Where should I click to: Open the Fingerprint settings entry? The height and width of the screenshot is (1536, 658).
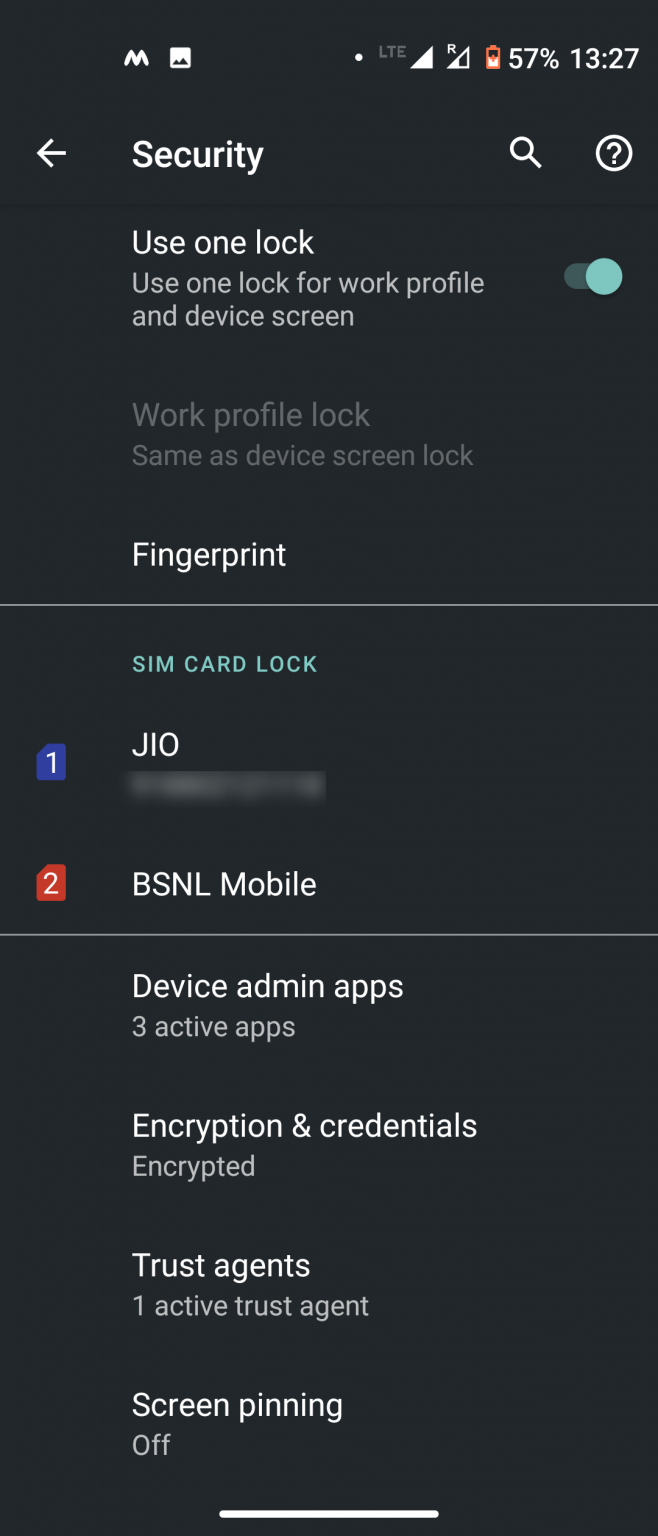tap(209, 554)
